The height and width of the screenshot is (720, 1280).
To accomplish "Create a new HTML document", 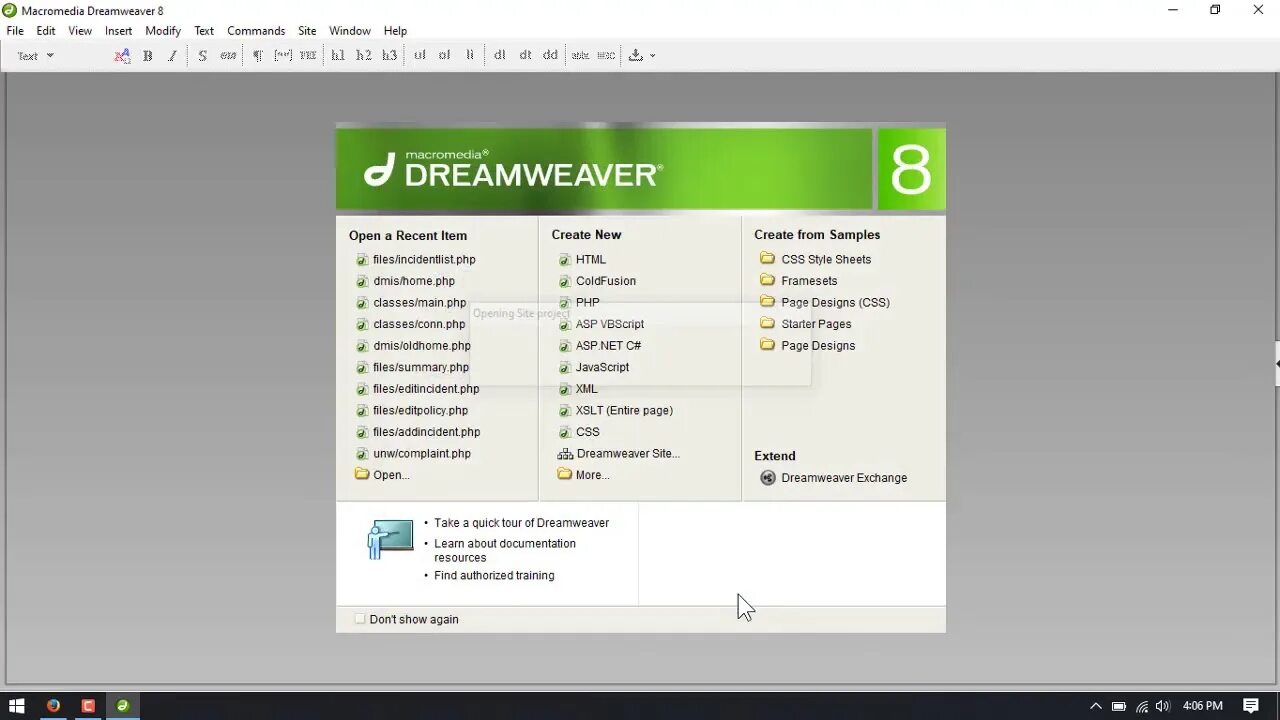I will 590,260.
